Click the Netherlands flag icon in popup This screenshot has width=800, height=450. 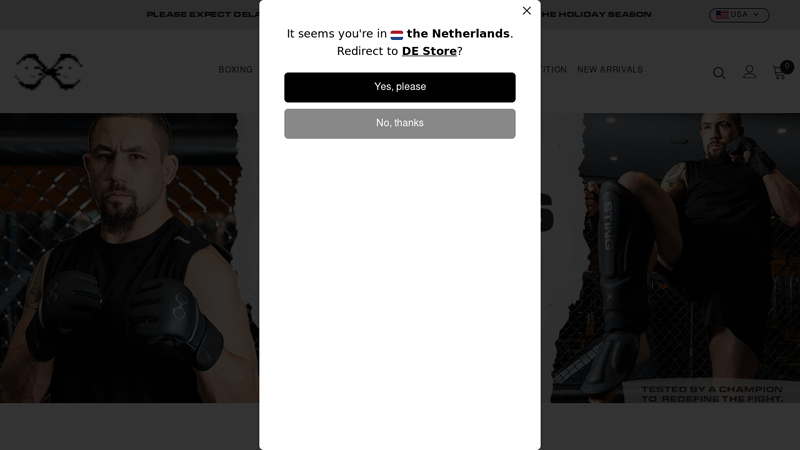(x=396, y=35)
